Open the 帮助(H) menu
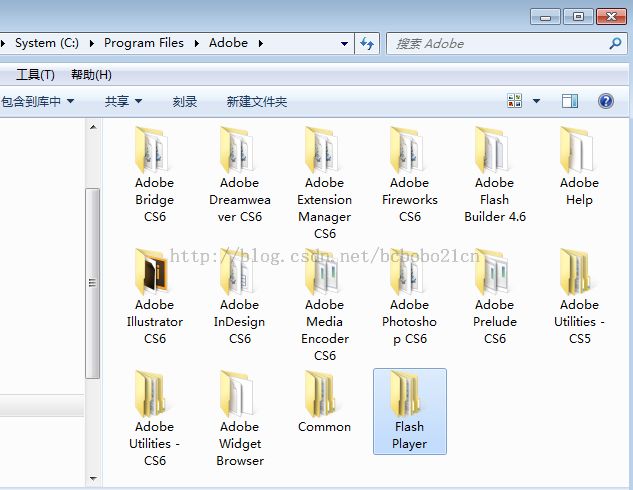 [x=91, y=75]
